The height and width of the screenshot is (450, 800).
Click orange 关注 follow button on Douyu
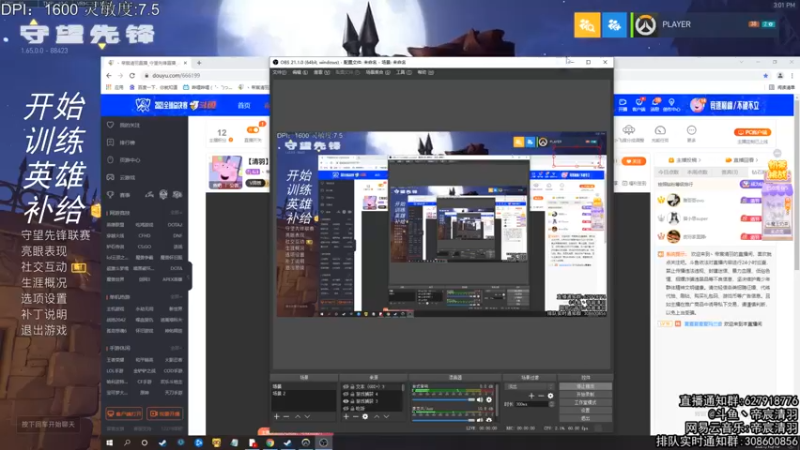point(634,161)
